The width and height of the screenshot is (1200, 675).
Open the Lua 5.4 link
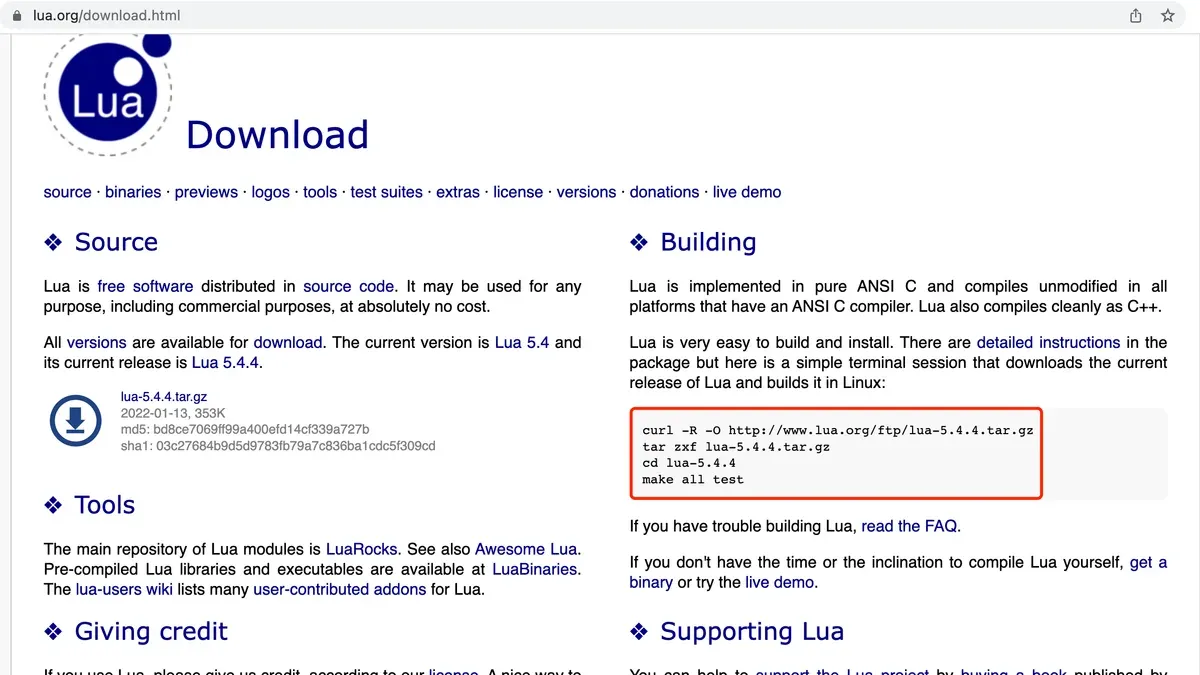[522, 342]
